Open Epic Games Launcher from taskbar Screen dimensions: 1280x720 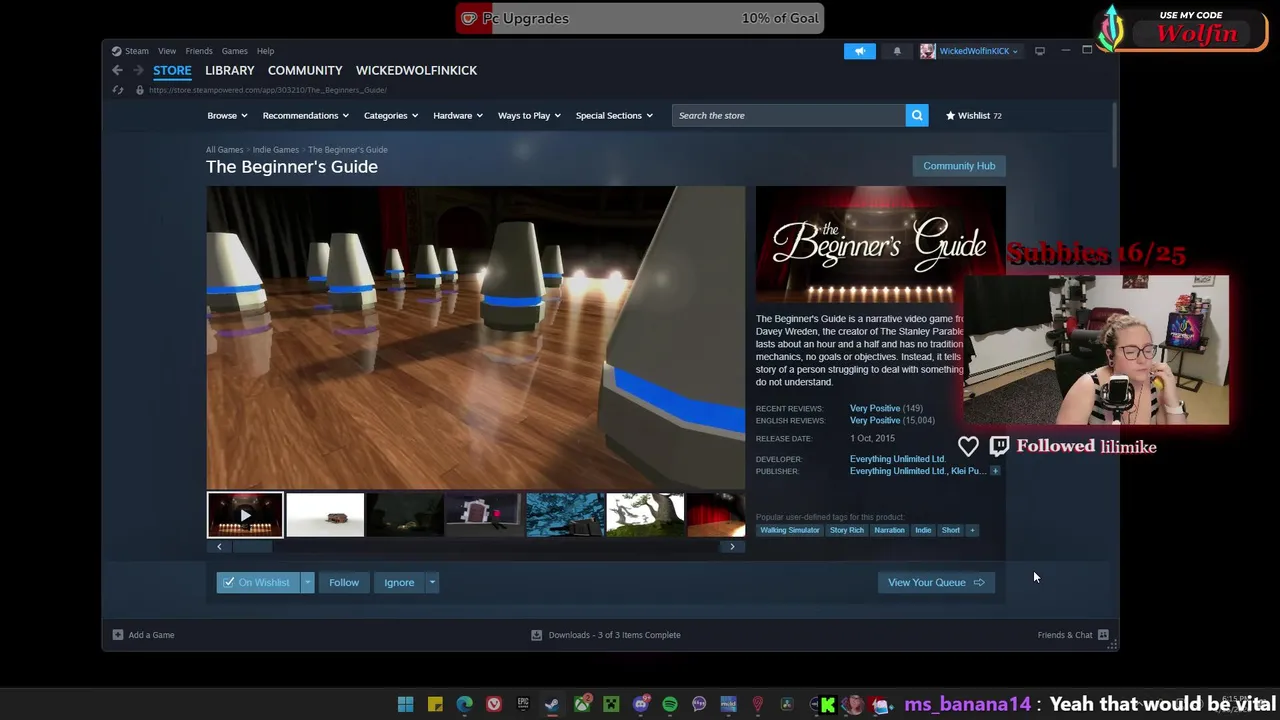[x=523, y=705]
